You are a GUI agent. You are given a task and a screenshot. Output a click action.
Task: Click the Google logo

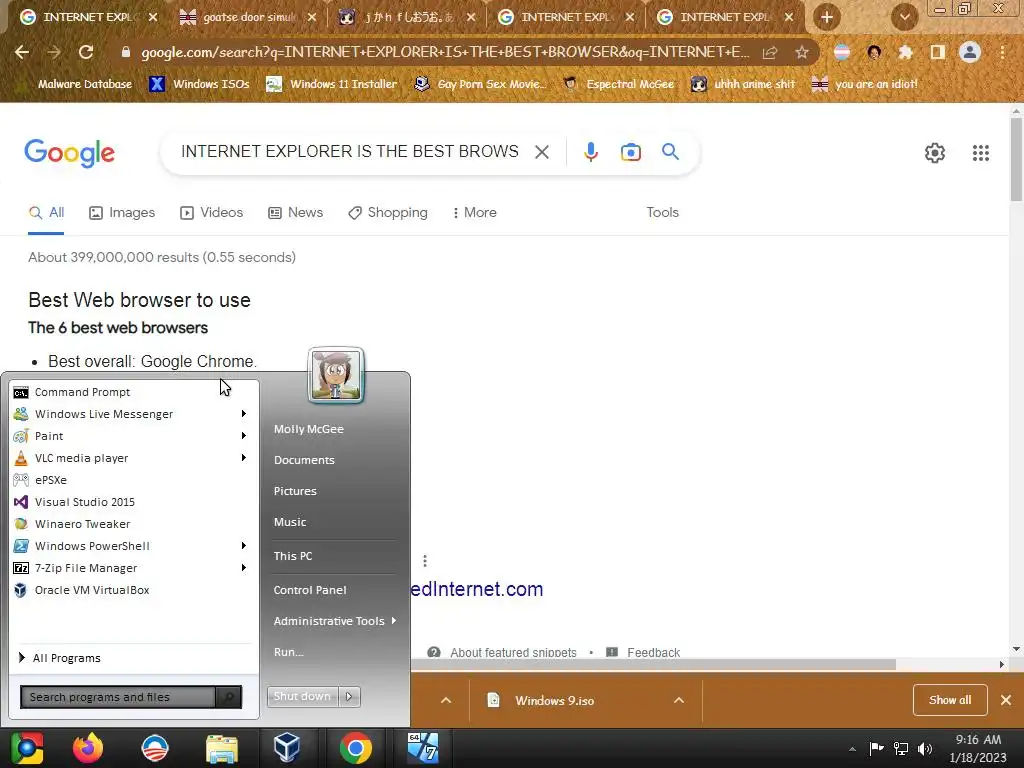tap(70, 153)
